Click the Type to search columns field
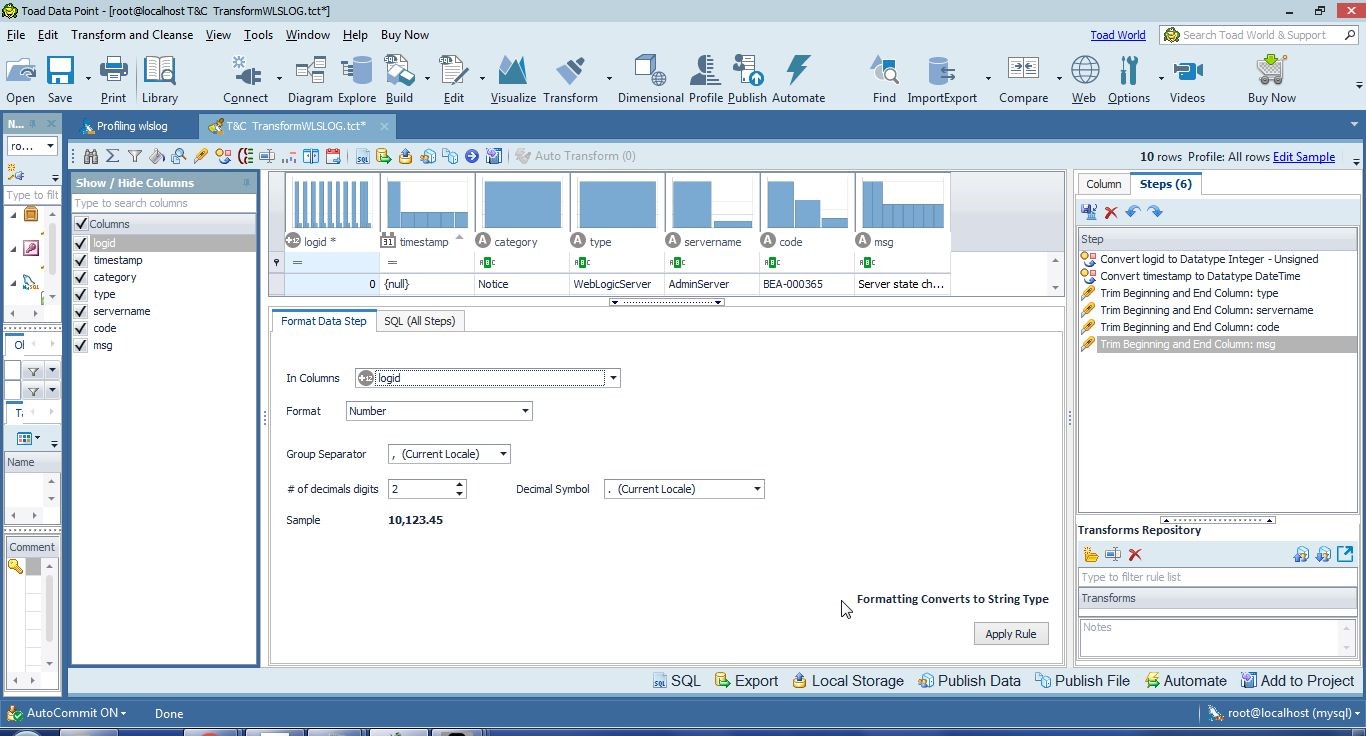The height and width of the screenshot is (736, 1366). click(x=164, y=203)
